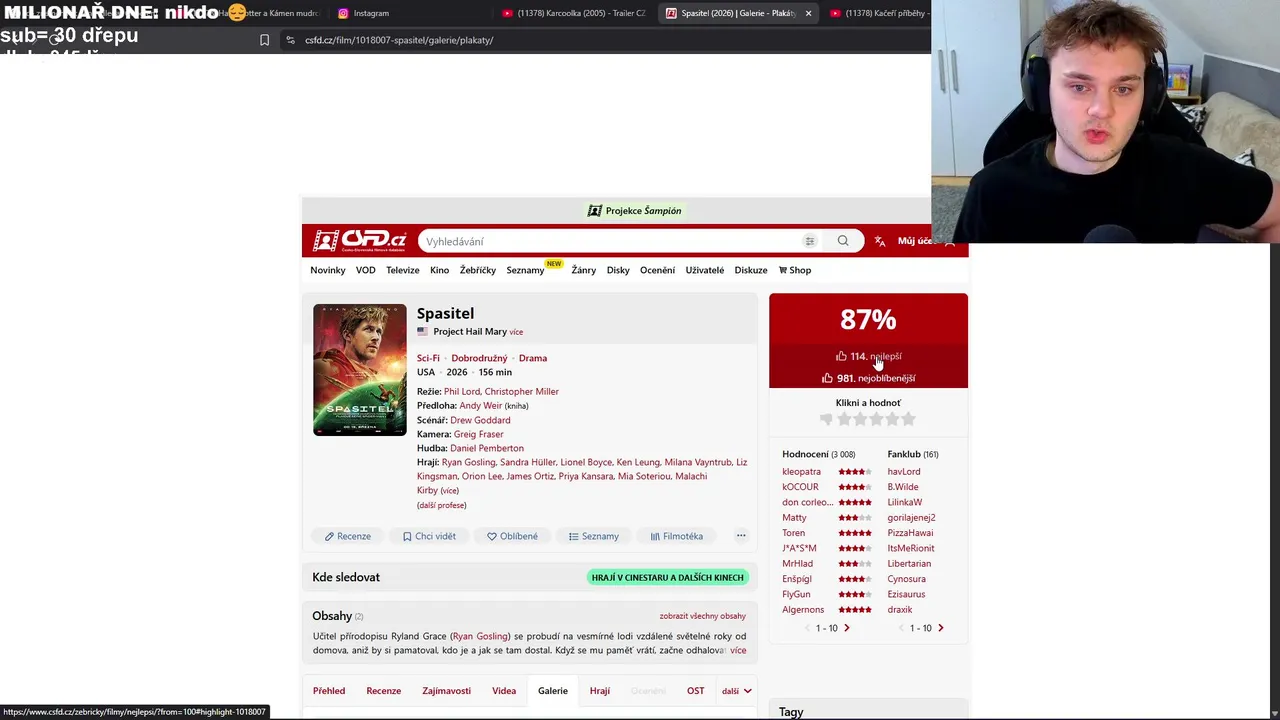The height and width of the screenshot is (720, 1280).
Task: Open the Kino menu item
Action: pos(440,270)
